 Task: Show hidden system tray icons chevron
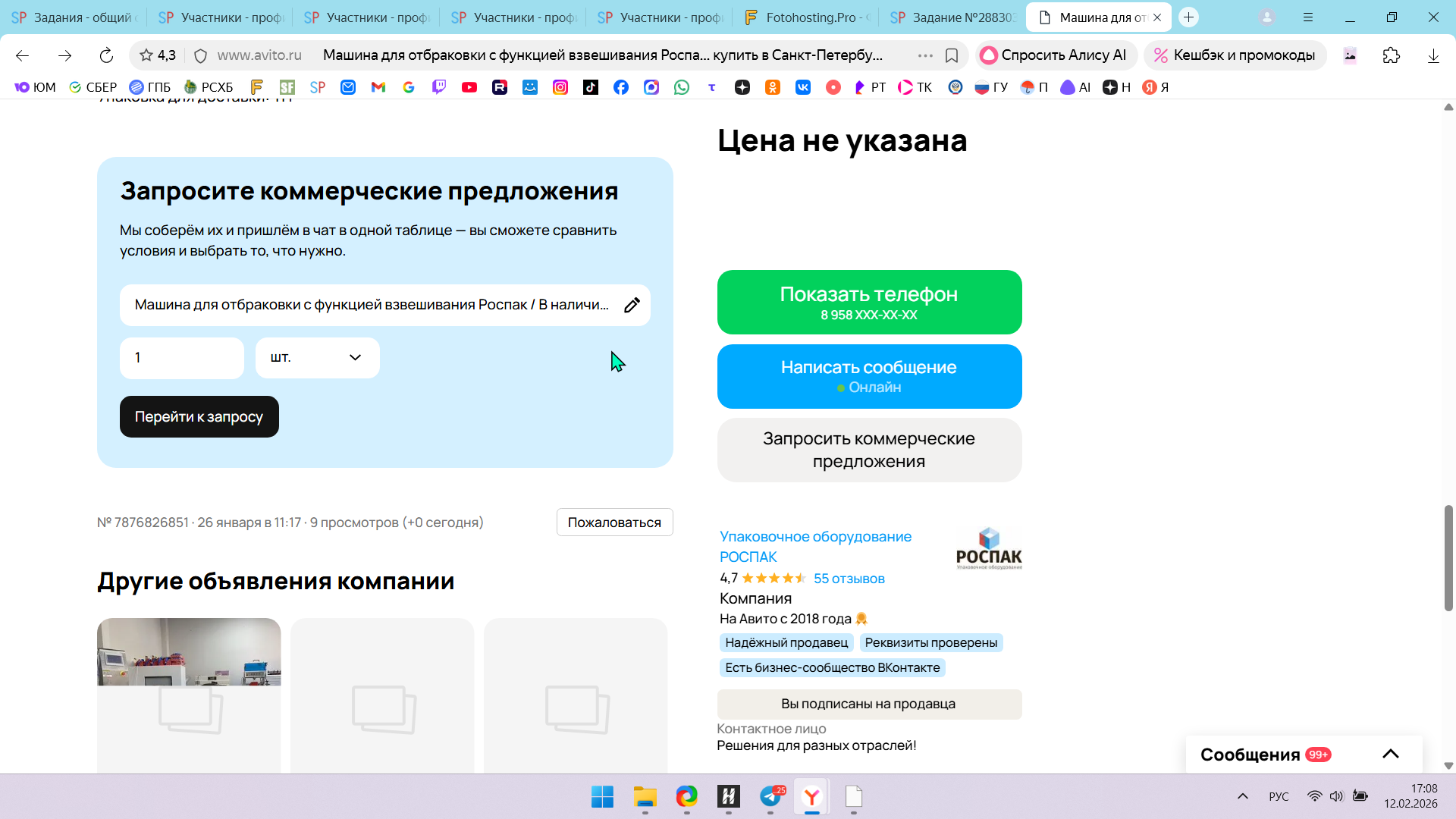click(x=1242, y=796)
